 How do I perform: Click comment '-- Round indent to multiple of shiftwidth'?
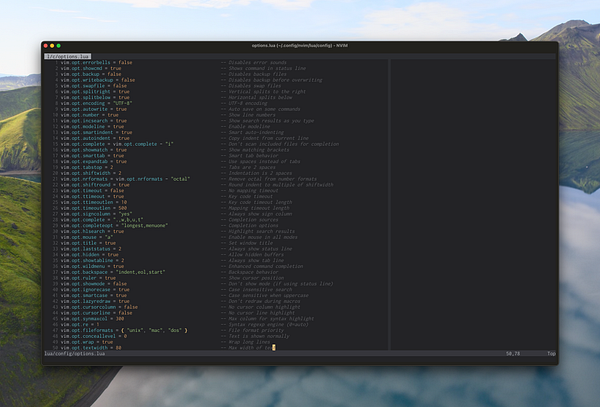(277, 185)
